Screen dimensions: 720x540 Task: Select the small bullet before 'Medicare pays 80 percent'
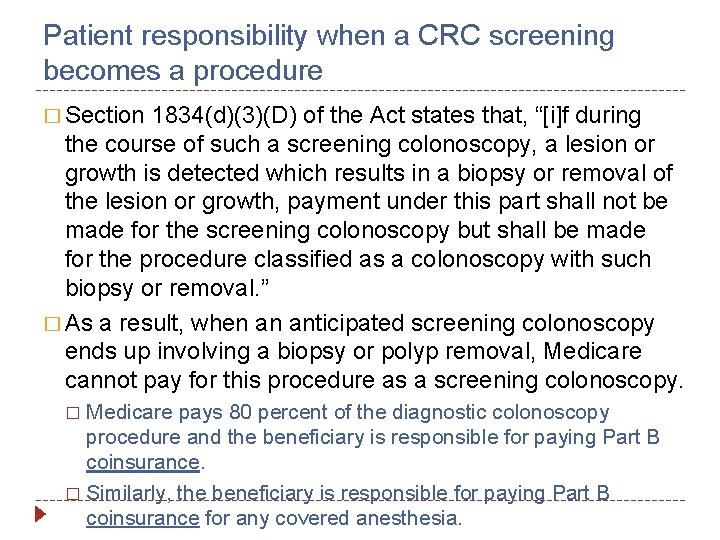click(x=73, y=413)
